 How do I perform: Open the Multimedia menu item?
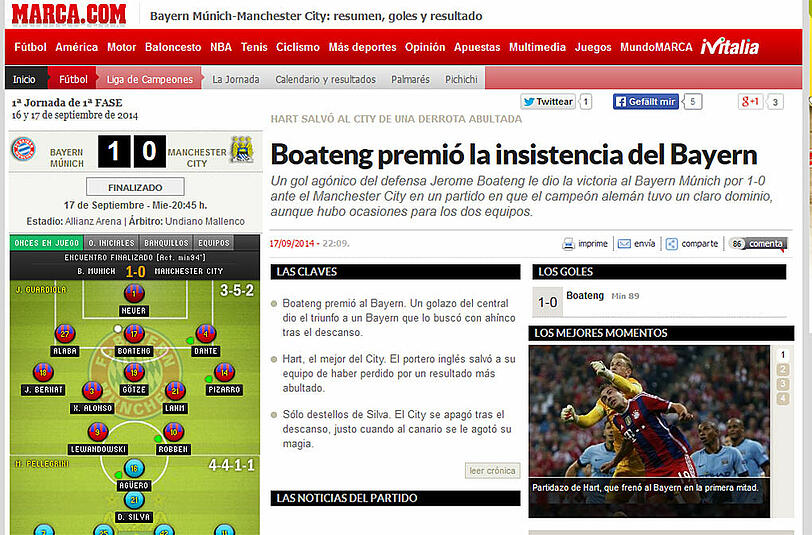coord(538,47)
